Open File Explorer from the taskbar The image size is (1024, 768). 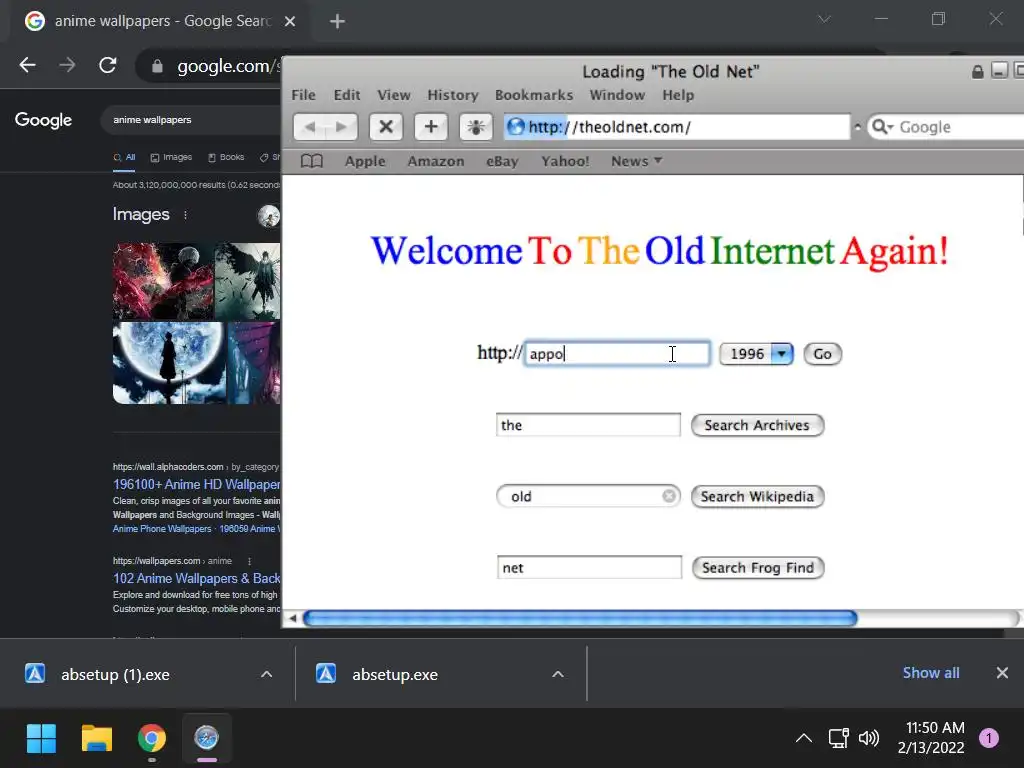(97, 738)
